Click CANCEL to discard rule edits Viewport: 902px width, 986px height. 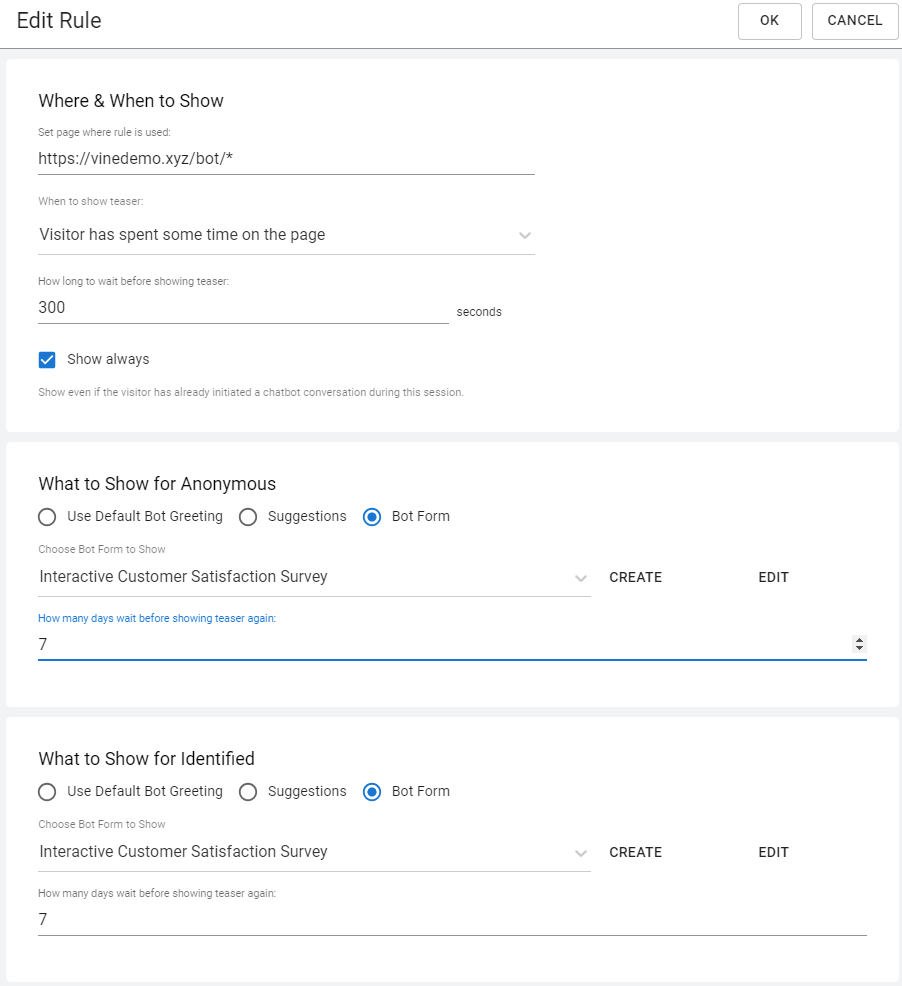(855, 21)
